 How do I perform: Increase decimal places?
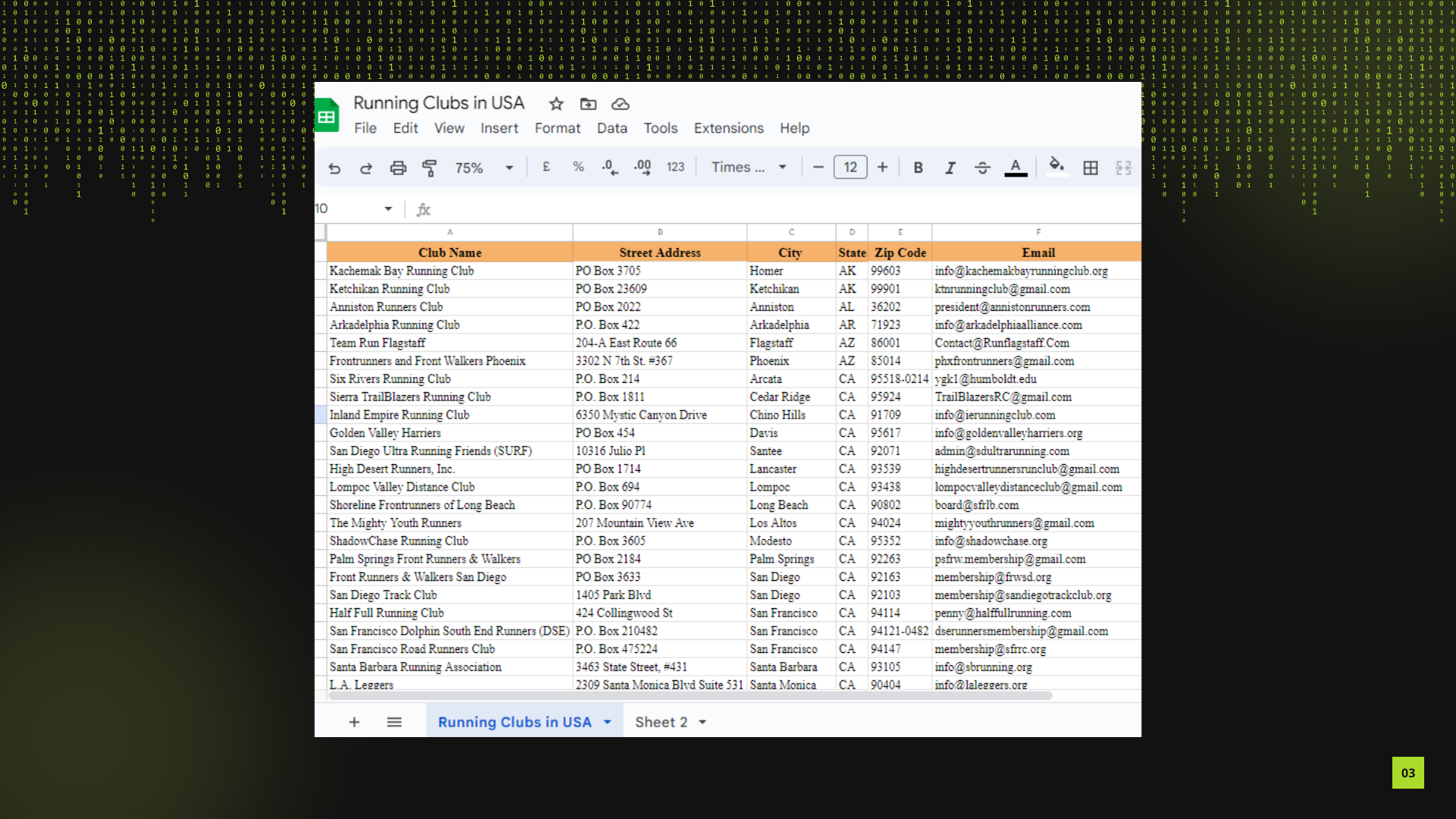(642, 168)
